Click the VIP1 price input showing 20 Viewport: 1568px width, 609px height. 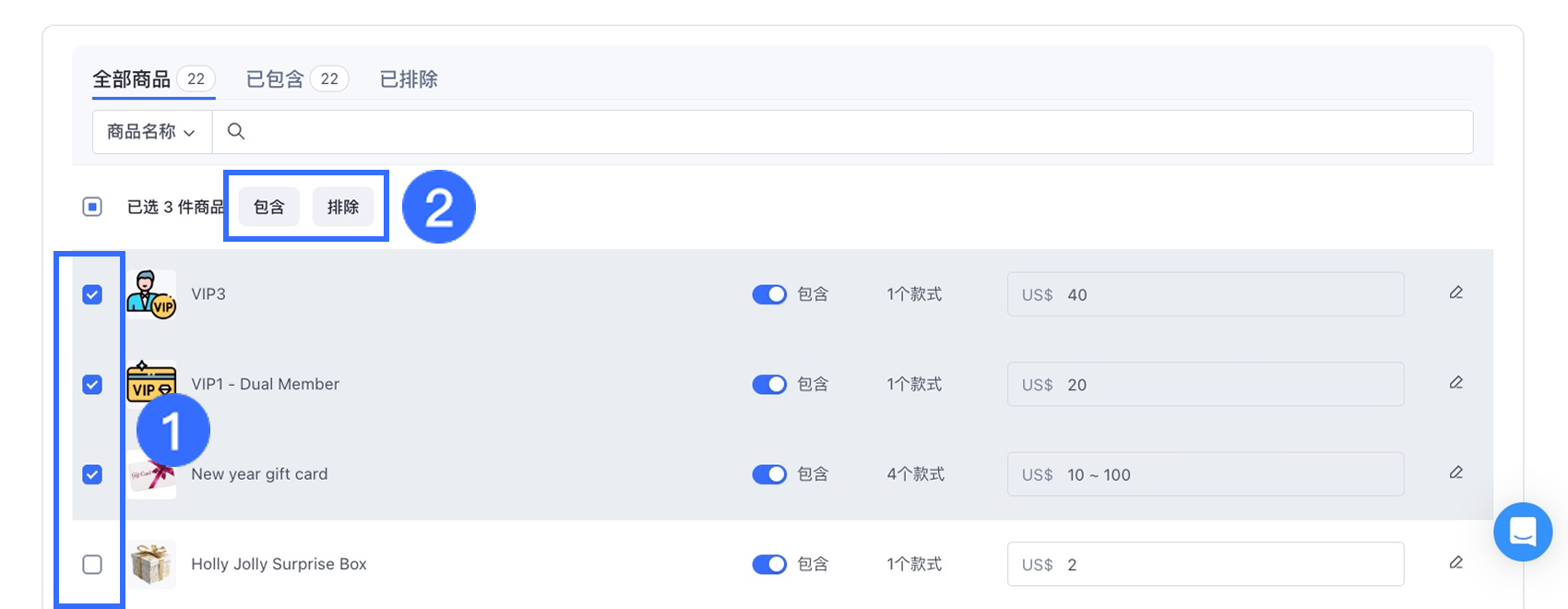[x=1199, y=384]
